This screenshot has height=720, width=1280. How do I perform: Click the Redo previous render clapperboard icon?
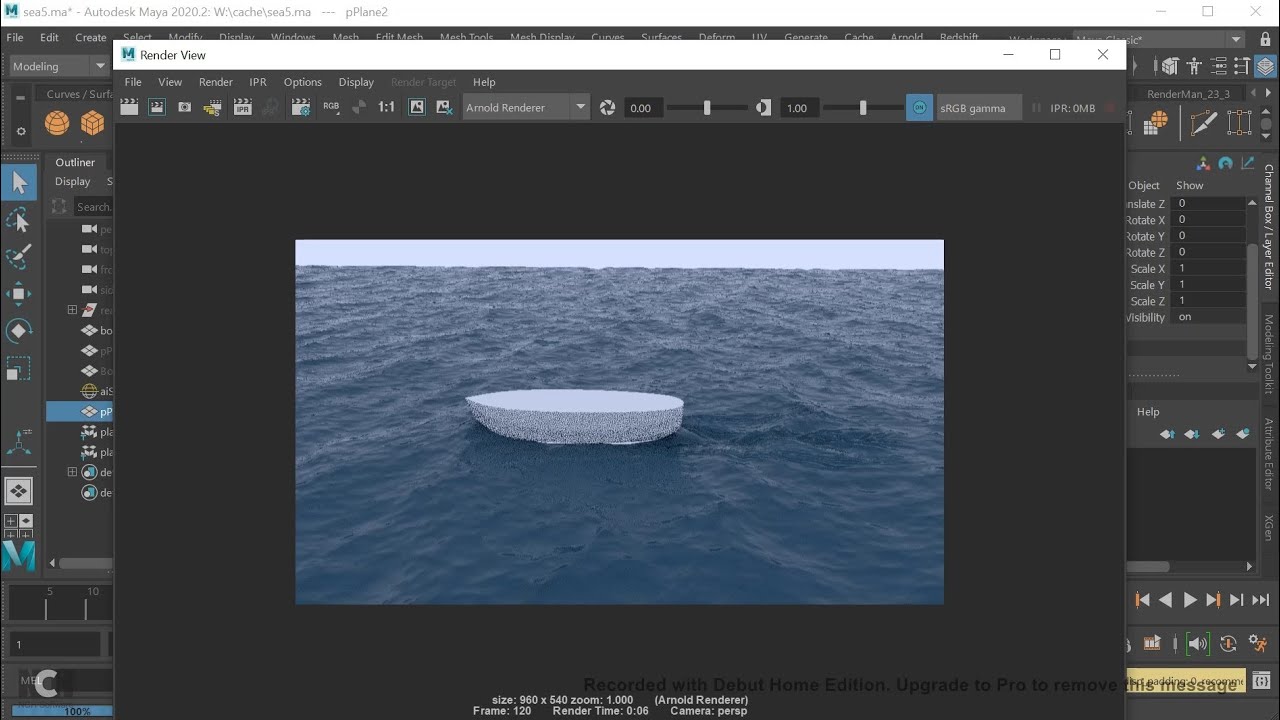[x=129, y=107]
